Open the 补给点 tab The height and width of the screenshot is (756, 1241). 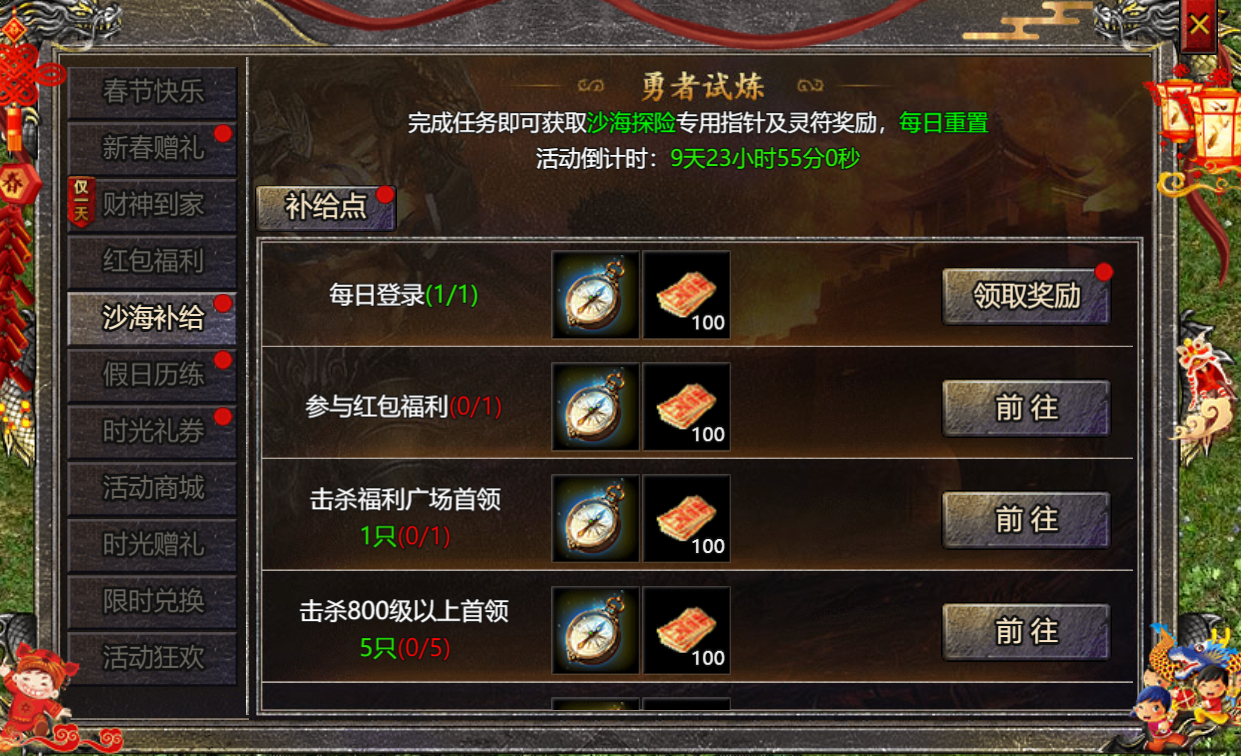coord(326,208)
